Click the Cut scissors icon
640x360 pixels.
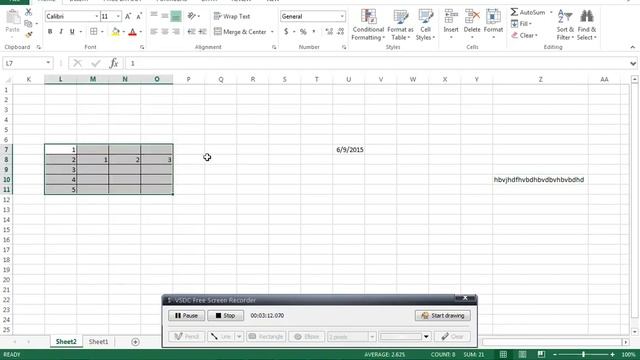click(28, 12)
